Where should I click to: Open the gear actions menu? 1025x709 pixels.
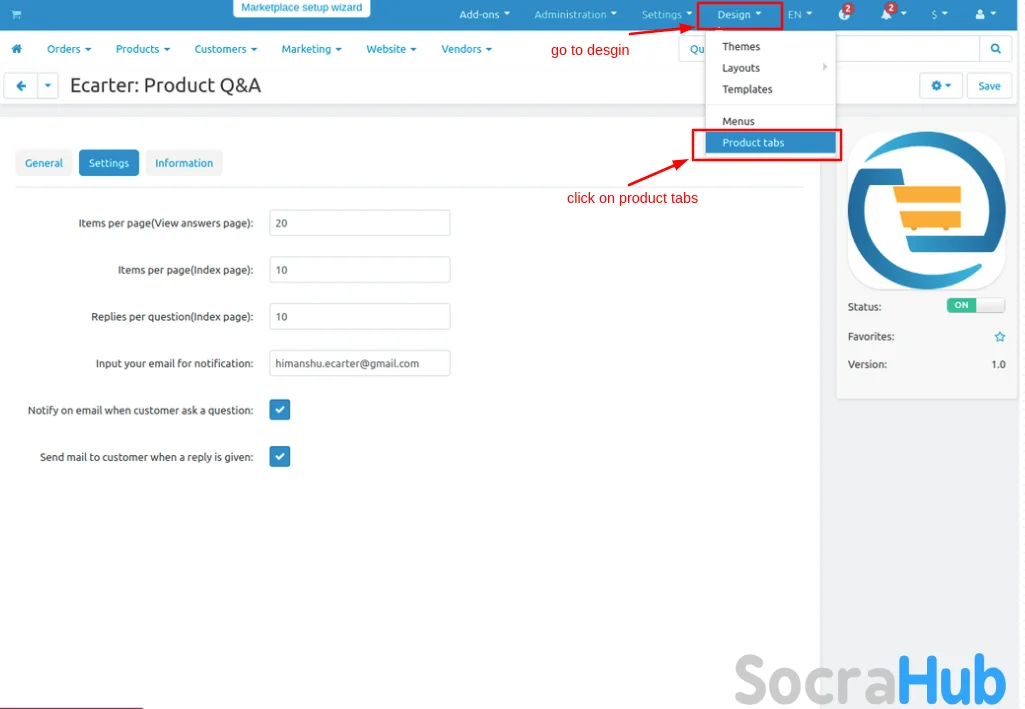(x=941, y=86)
